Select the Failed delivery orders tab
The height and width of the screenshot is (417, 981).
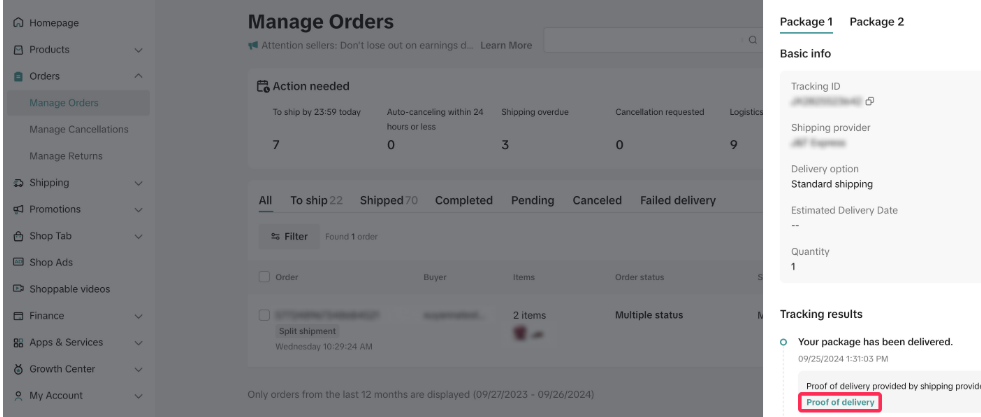point(677,201)
